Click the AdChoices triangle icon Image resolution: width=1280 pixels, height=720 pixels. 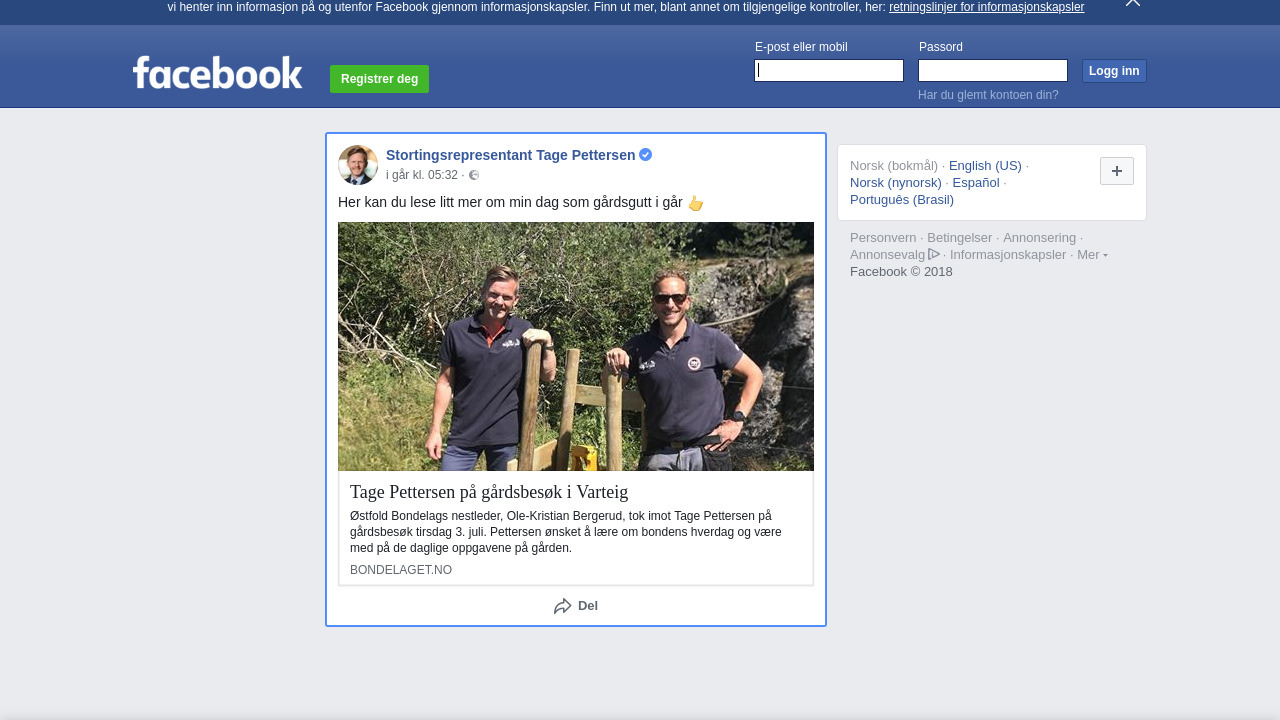934,254
